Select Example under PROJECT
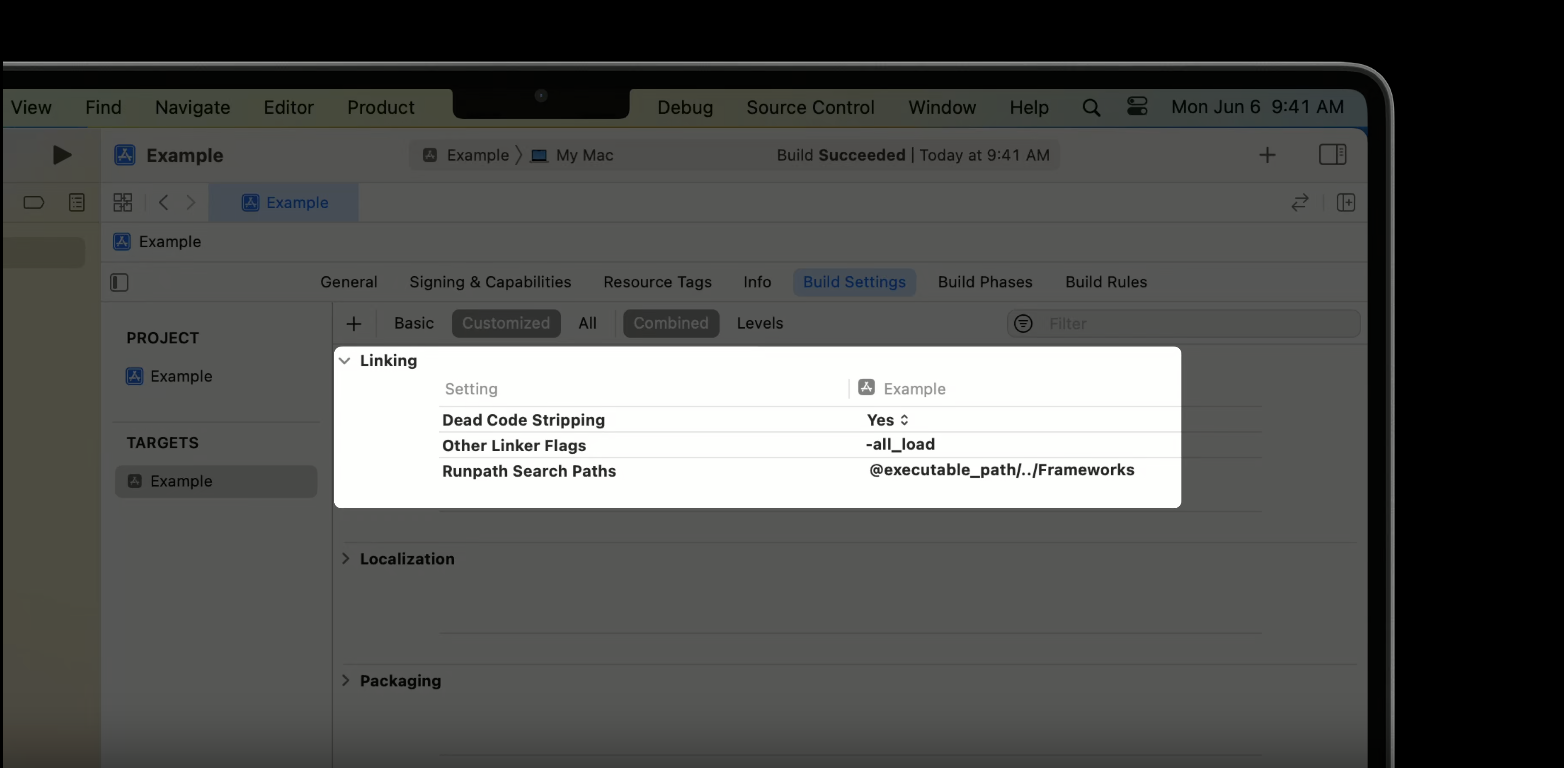The height and width of the screenshot is (768, 1564). [181, 376]
